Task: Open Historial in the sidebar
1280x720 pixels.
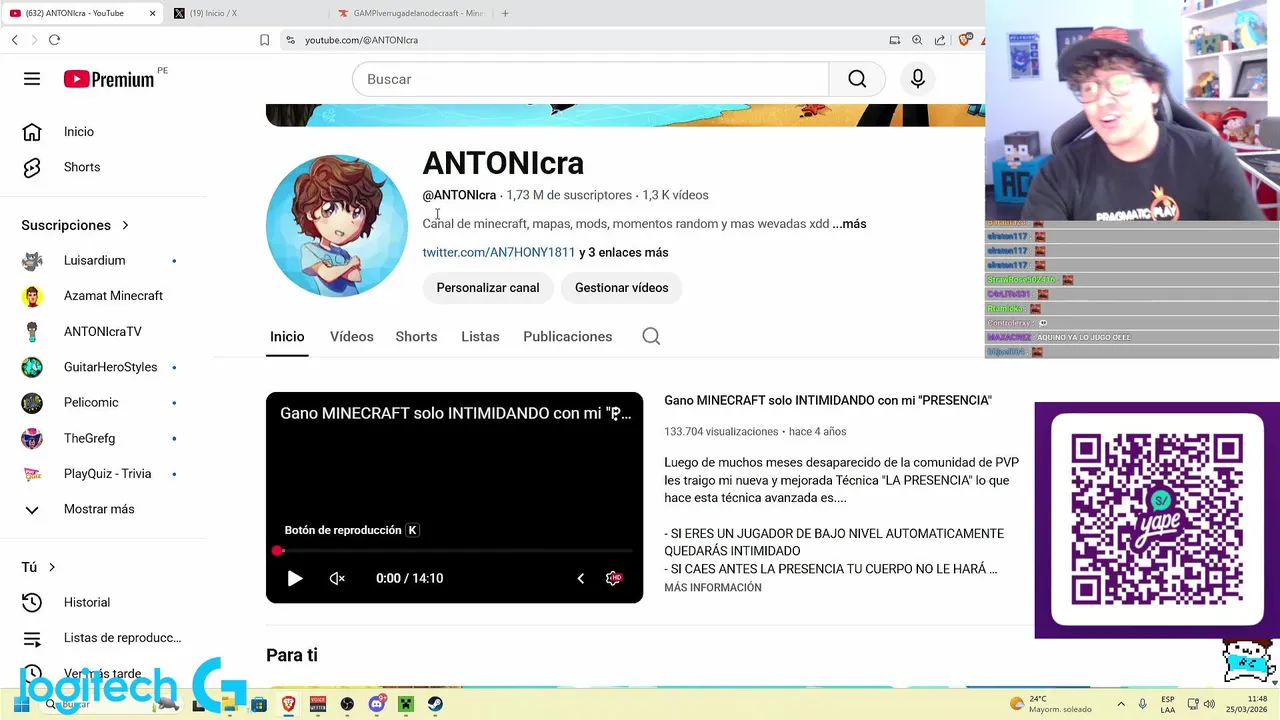Action: (86, 602)
